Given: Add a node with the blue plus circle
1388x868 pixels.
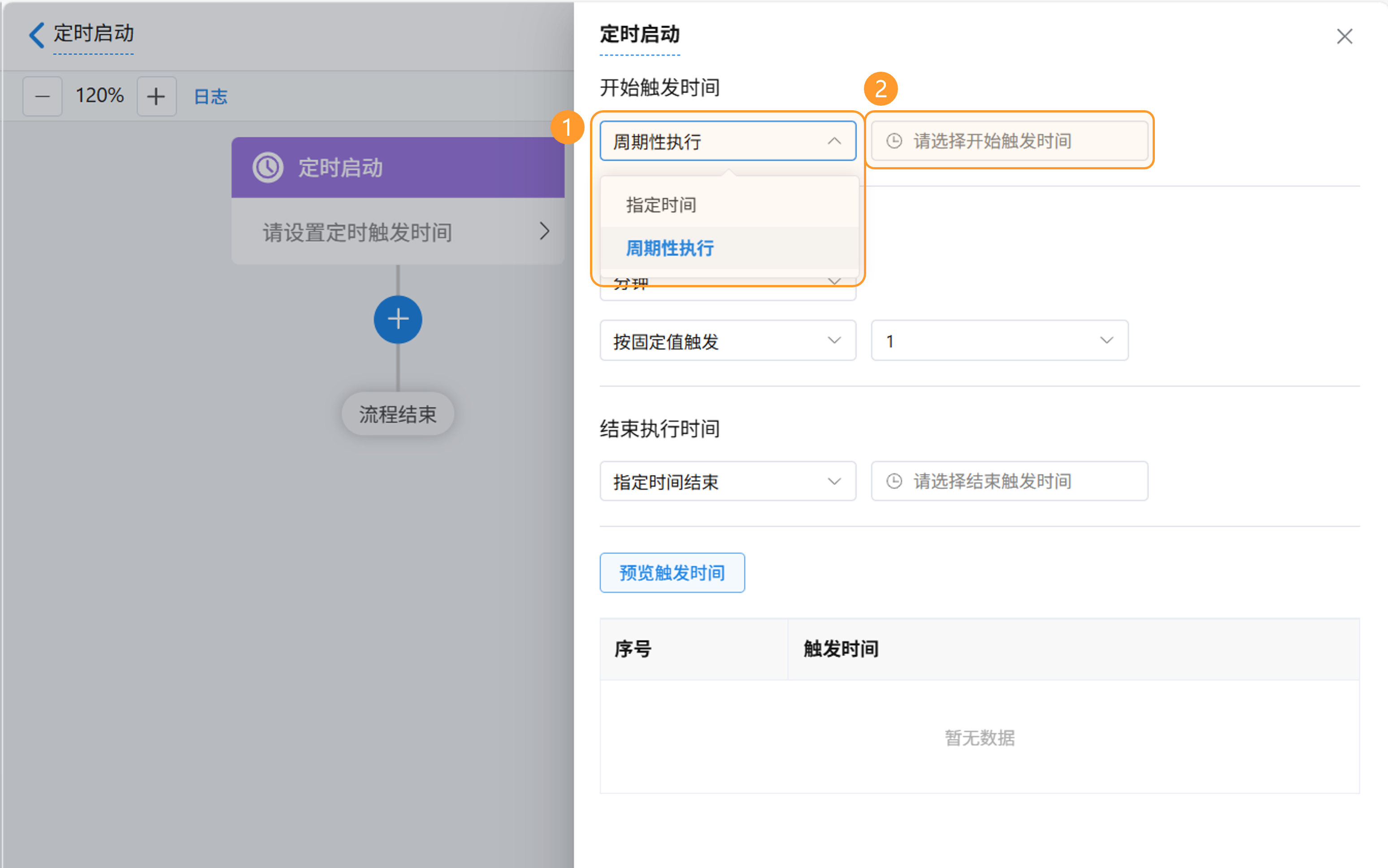Looking at the screenshot, I should click(x=397, y=320).
